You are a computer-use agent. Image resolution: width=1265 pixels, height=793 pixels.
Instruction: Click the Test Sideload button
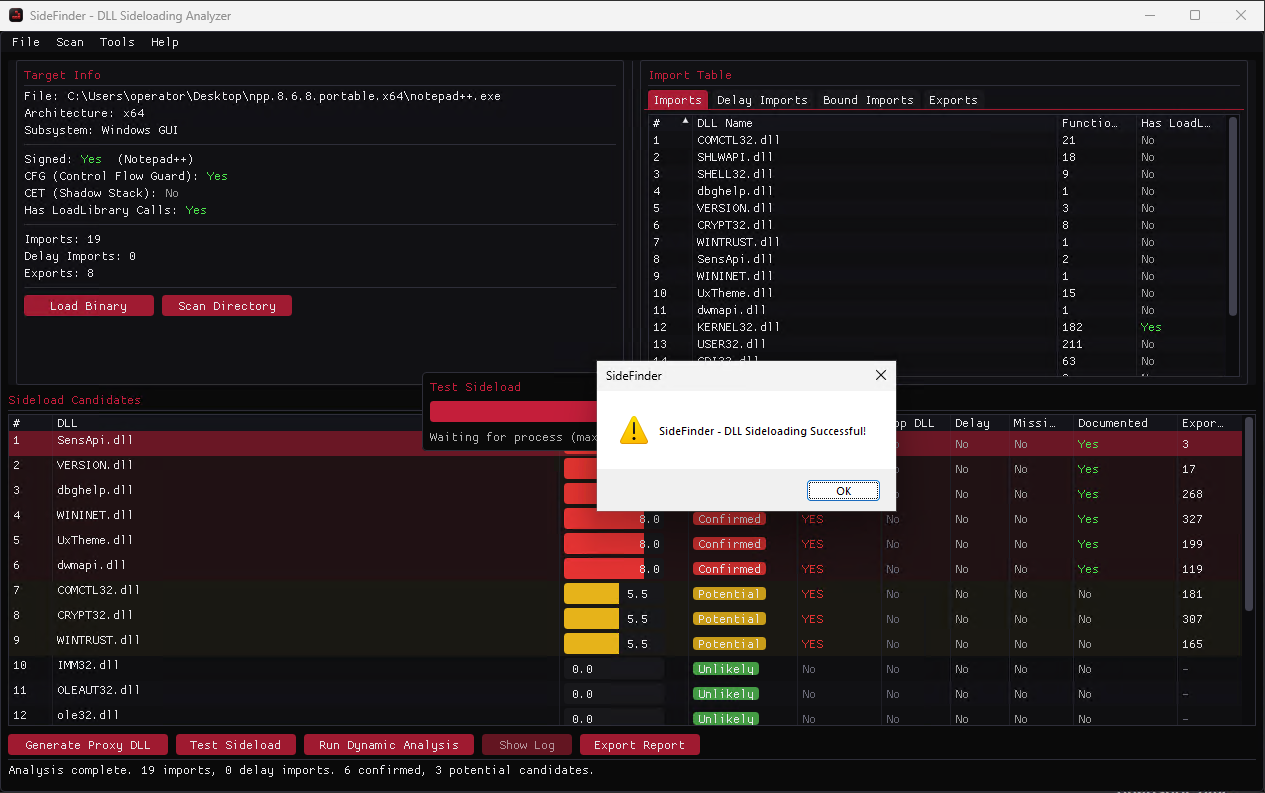tap(236, 745)
